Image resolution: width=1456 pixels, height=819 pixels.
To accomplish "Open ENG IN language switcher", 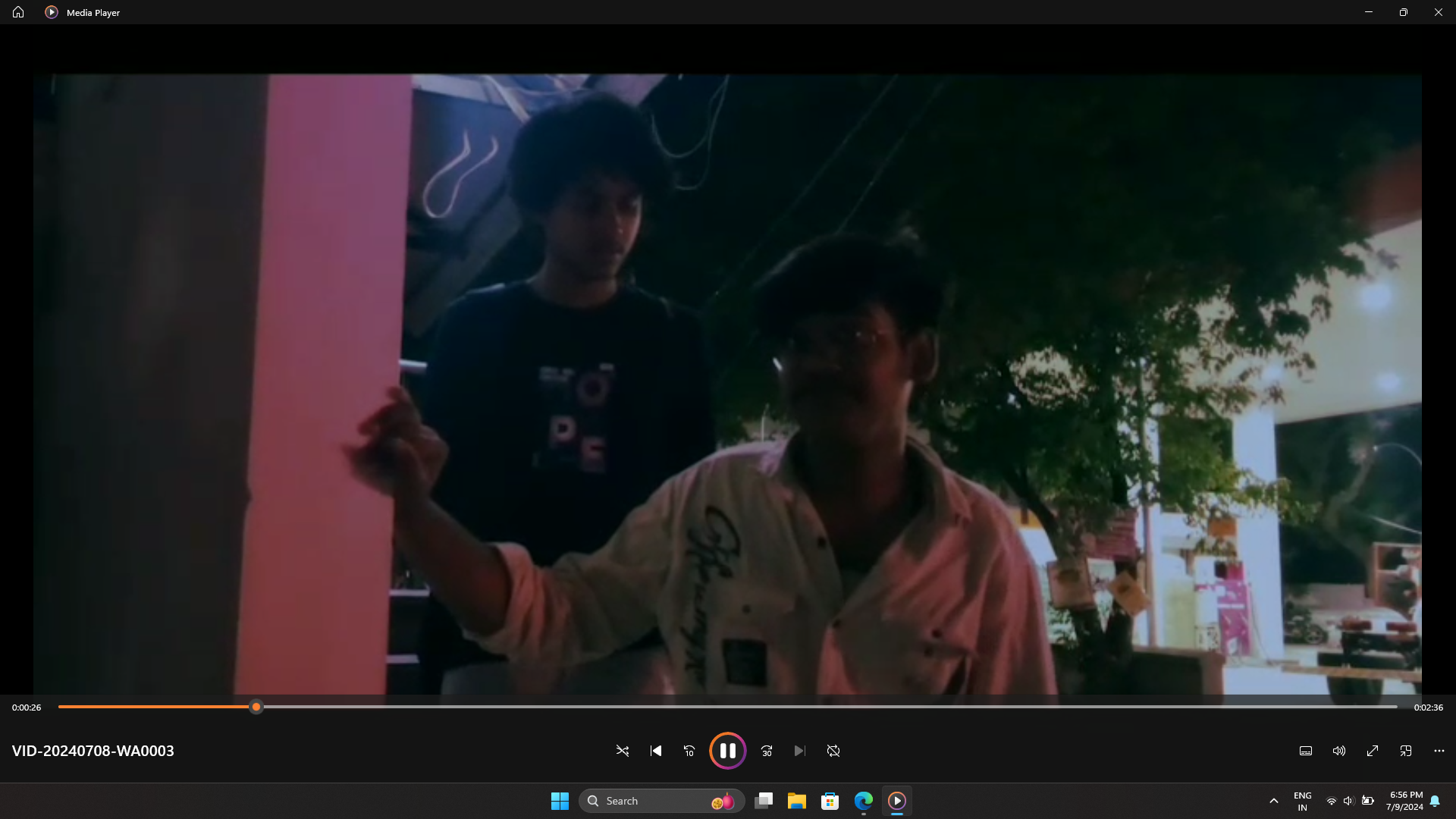I will (x=1302, y=801).
